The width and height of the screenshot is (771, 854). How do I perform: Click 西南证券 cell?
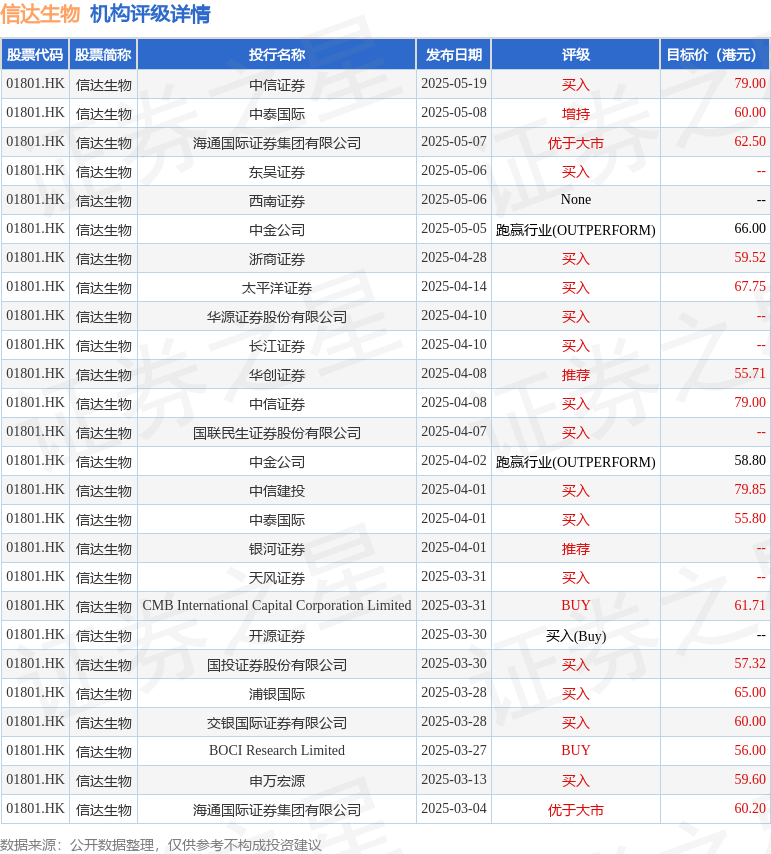point(277,200)
